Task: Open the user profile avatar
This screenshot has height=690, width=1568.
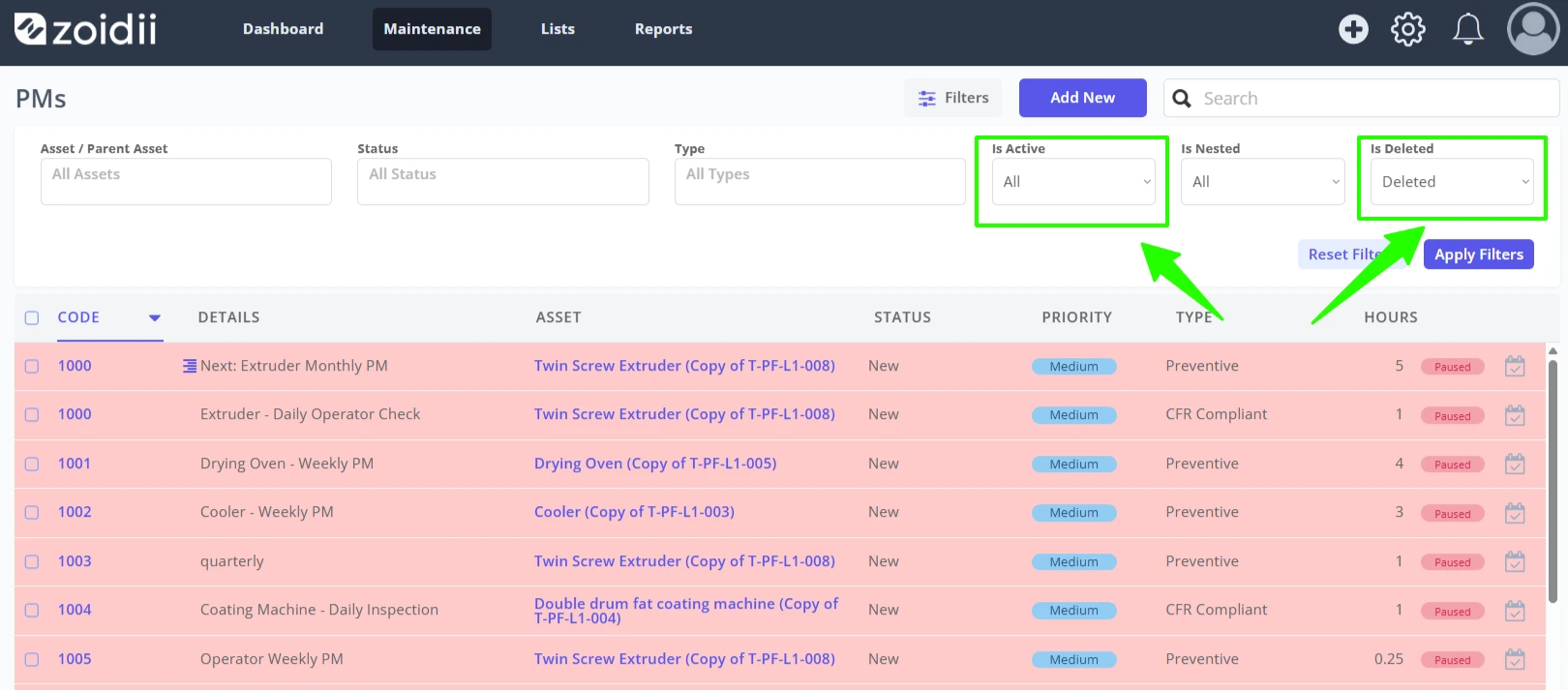Action: point(1533,29)
